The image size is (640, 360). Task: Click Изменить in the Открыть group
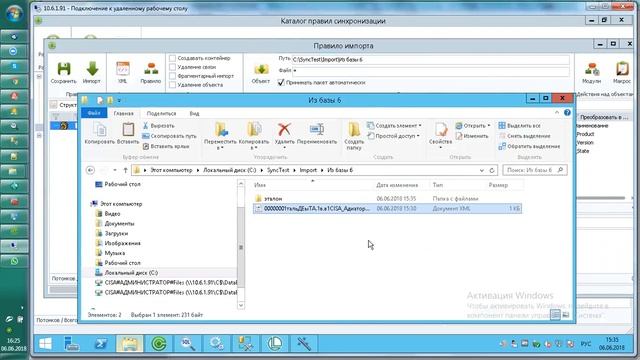click(472, 136)
